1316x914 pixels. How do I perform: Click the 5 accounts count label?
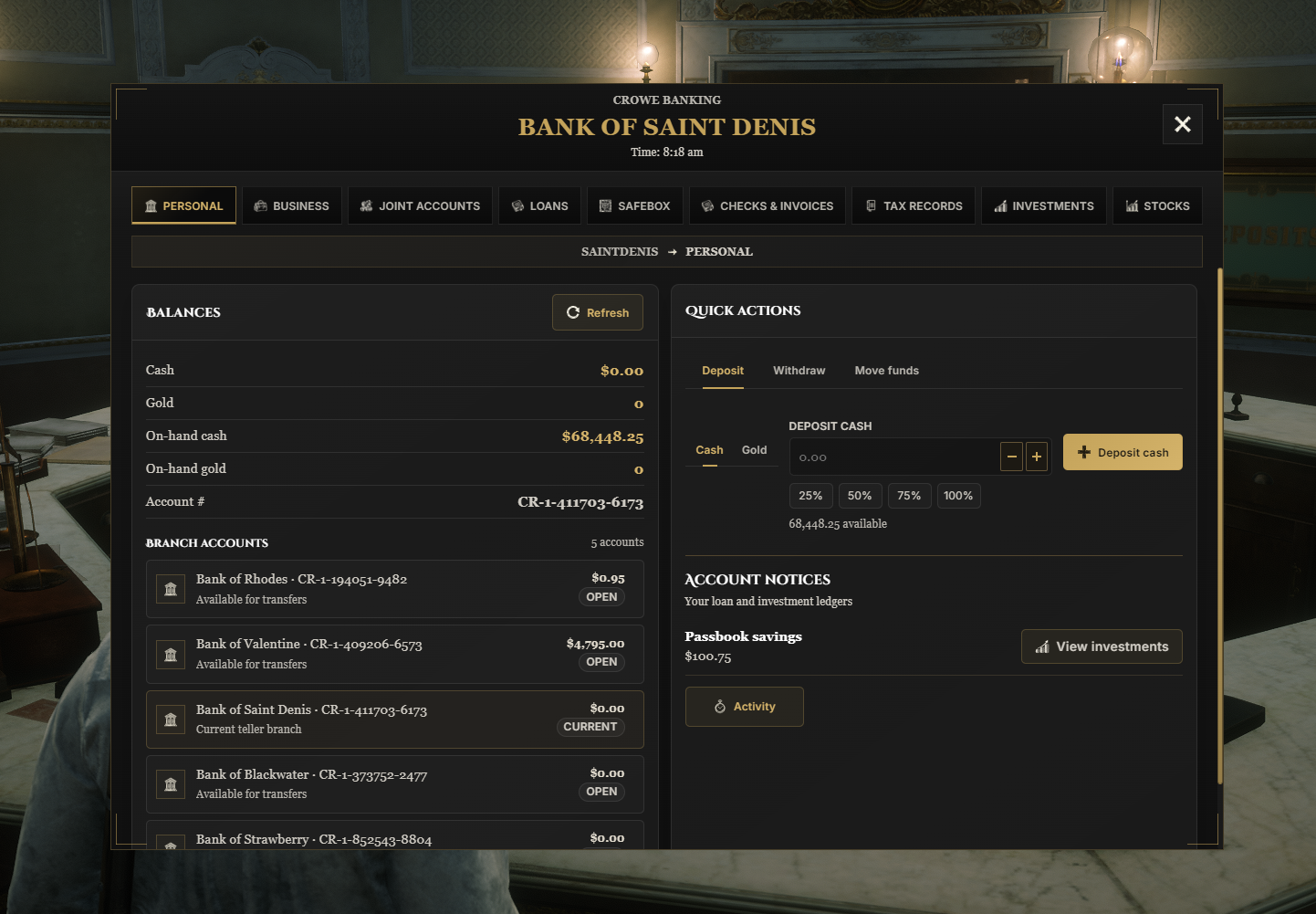pyautogui.click(x=617, y=542)
